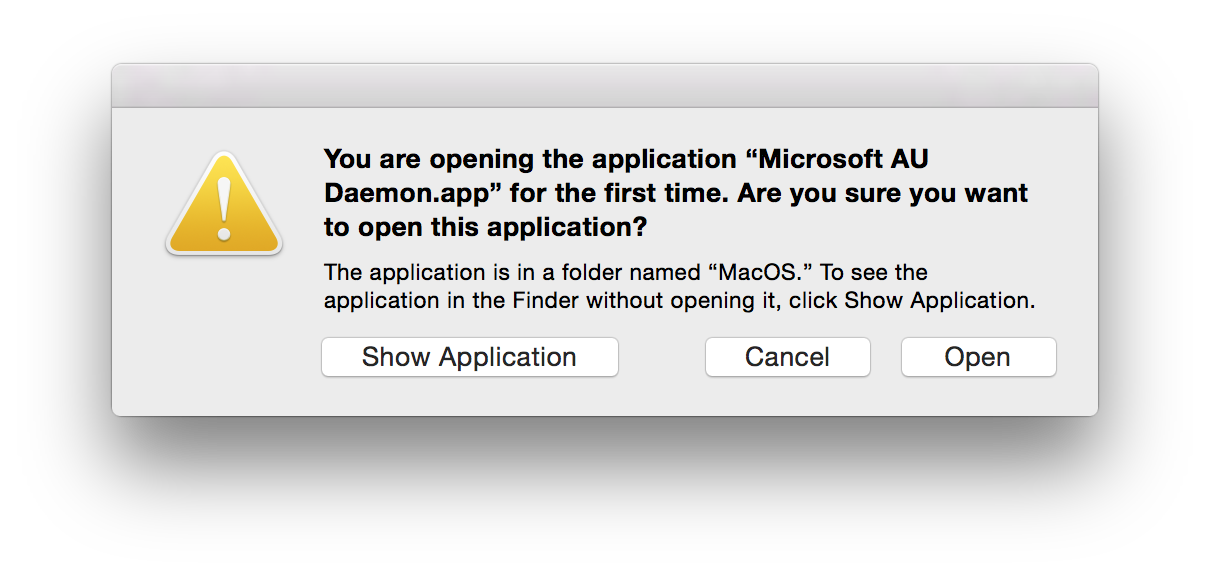Viewport: 1210px width, 576px height.
Task: Click the bold warning headline text
Action: [675, 192]
